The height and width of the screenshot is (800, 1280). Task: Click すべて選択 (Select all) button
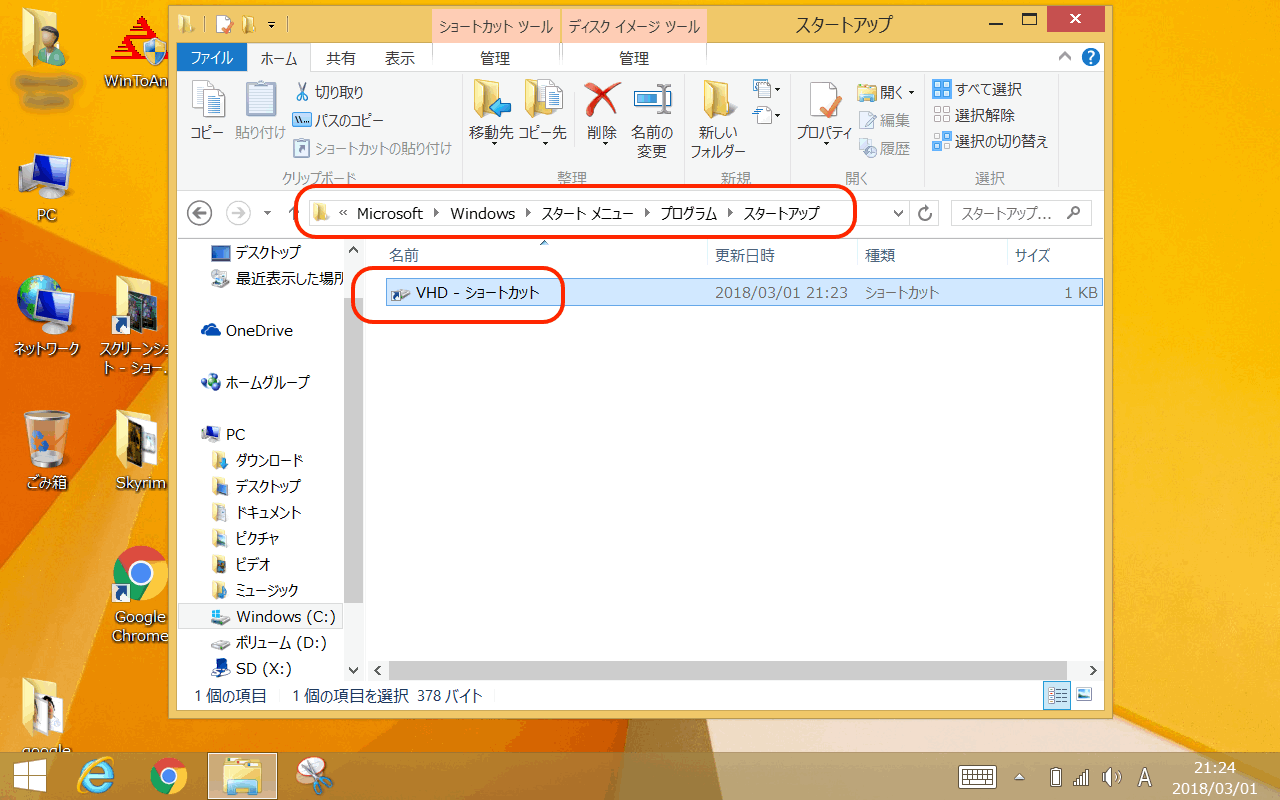[x=977, y=89]
